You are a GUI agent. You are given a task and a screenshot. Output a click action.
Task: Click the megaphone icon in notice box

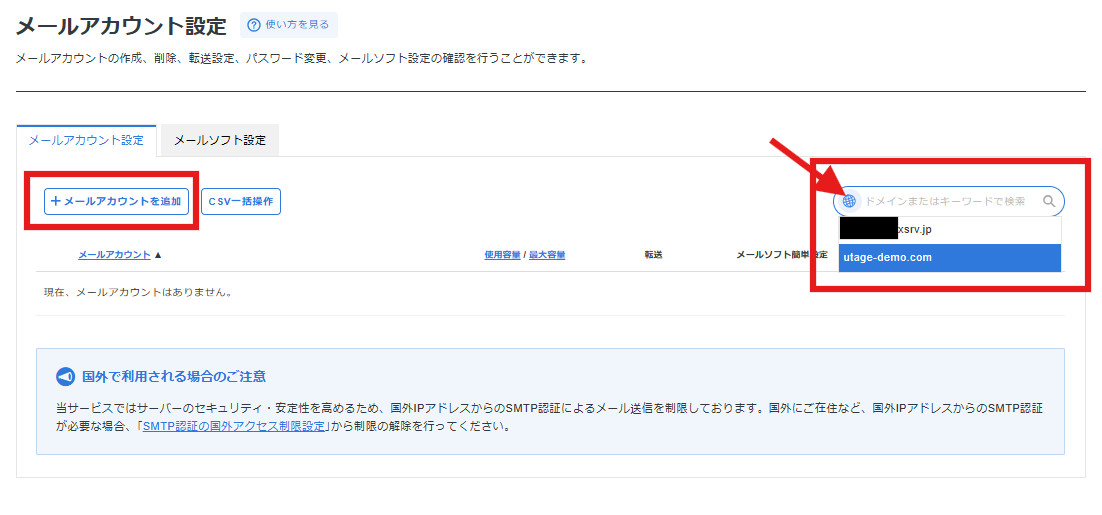coord(66,377)
